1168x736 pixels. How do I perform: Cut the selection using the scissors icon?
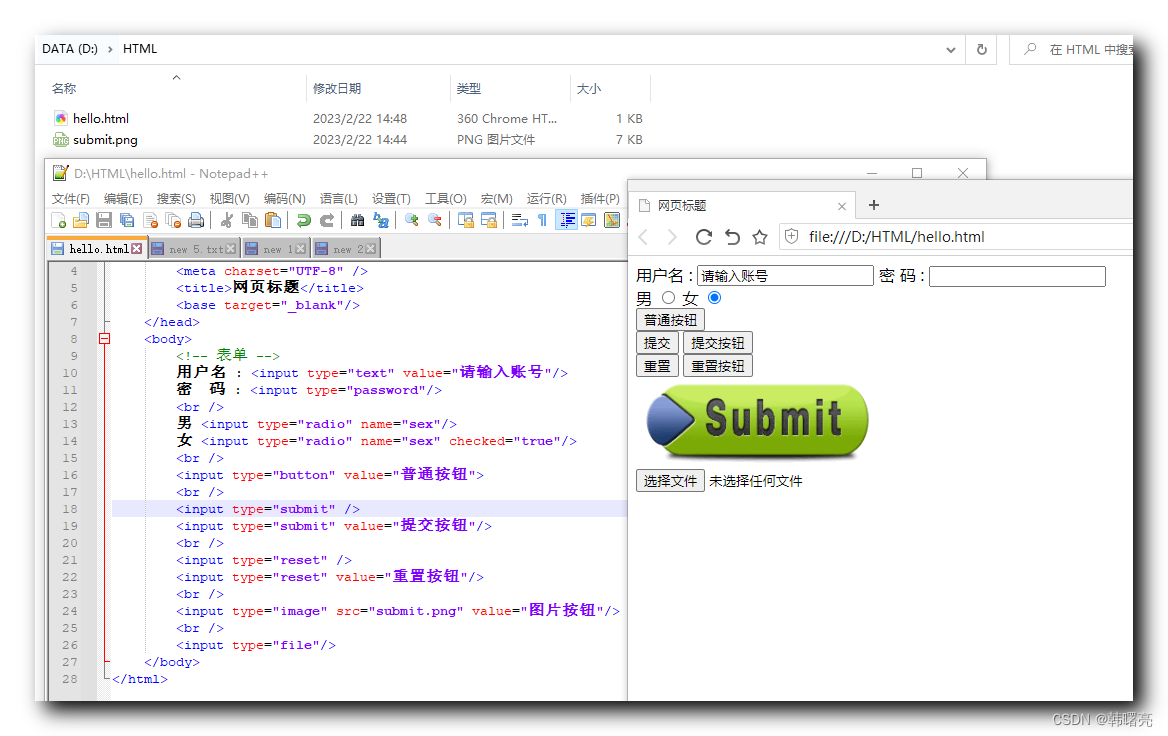click(x=227, y=220)
